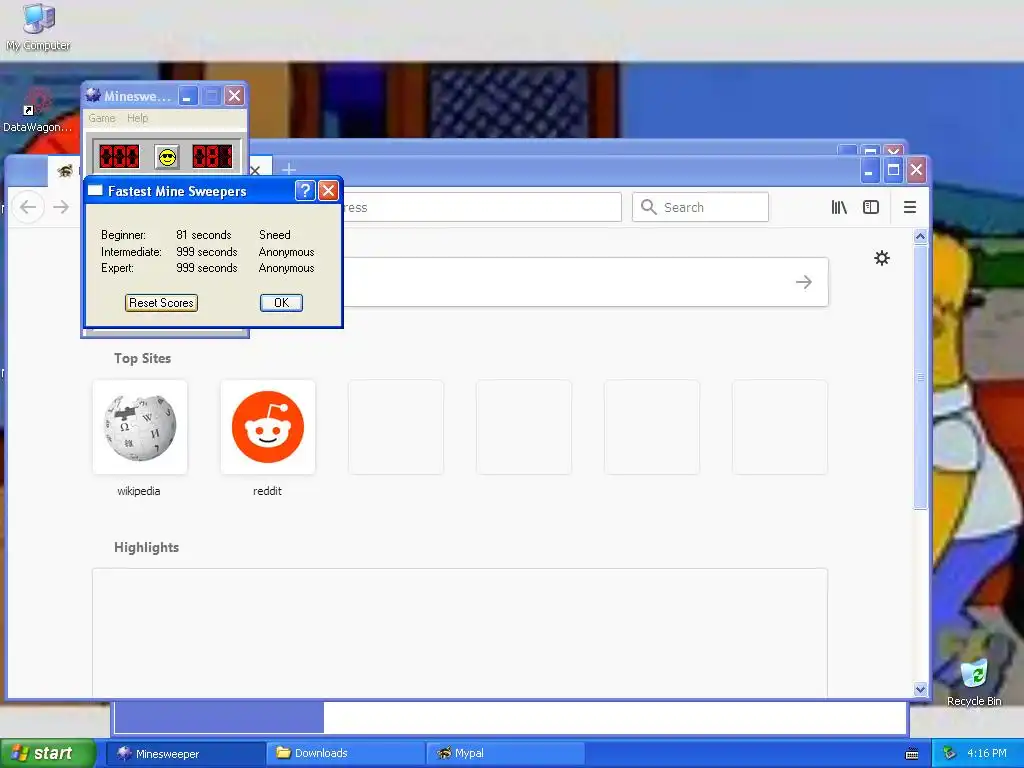
Task: Close the Minesweeper window
Action: (x=234, y=96)
